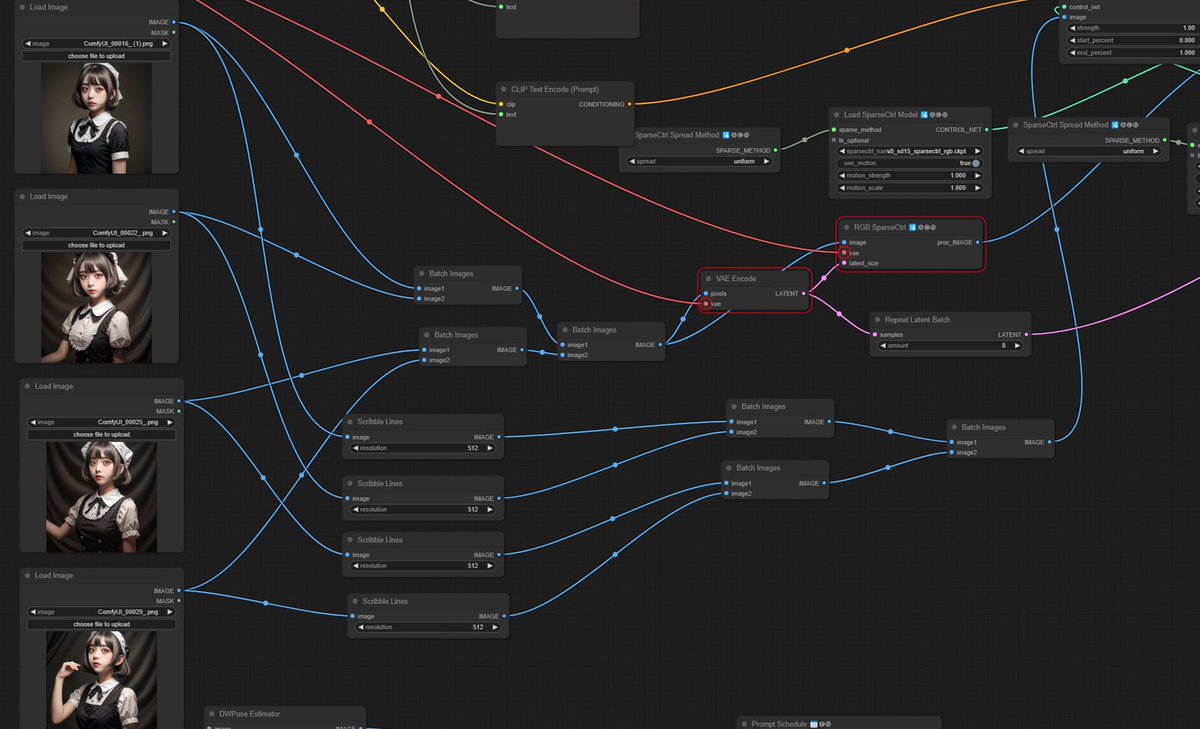The width and height of the screenshot is (1200, 729).
Task: Click the CONTROL_NET output socket on Load SparseCtrl Model
Action: pos(985,129)
